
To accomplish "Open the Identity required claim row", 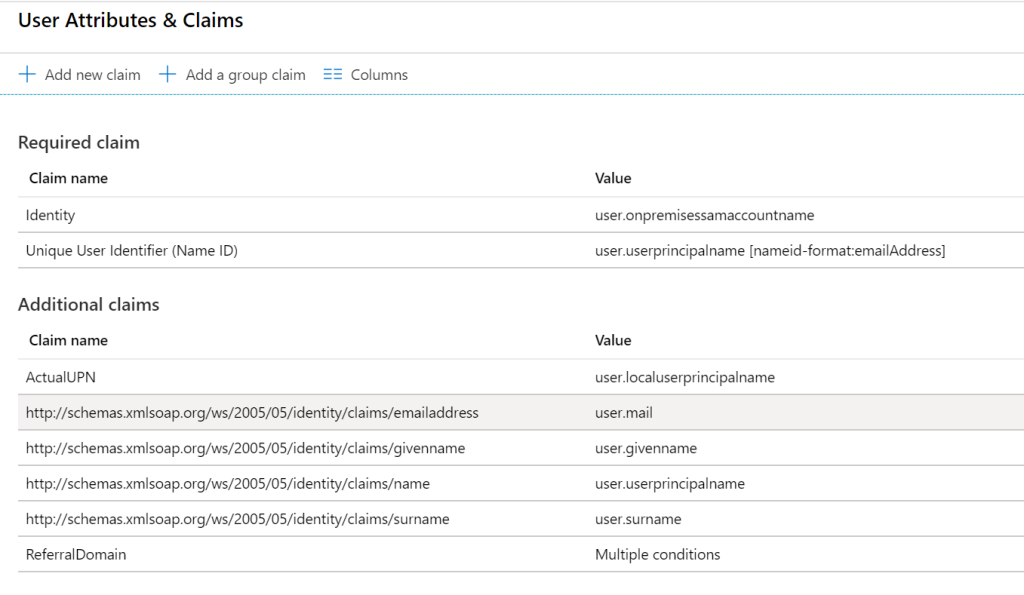I will 520,215.
